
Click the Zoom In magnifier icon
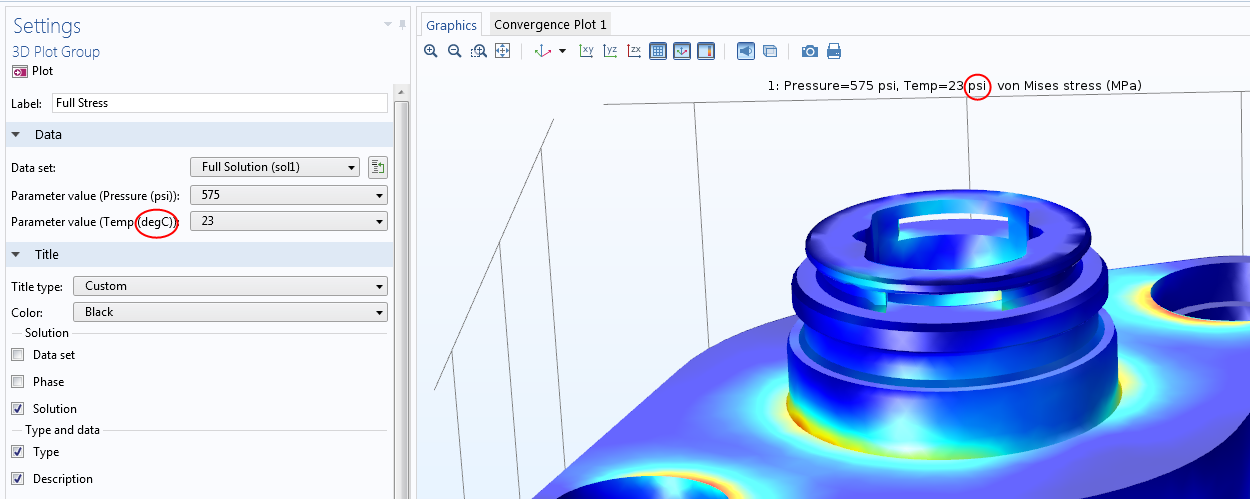pyautogui.click(x=431, y=51)
